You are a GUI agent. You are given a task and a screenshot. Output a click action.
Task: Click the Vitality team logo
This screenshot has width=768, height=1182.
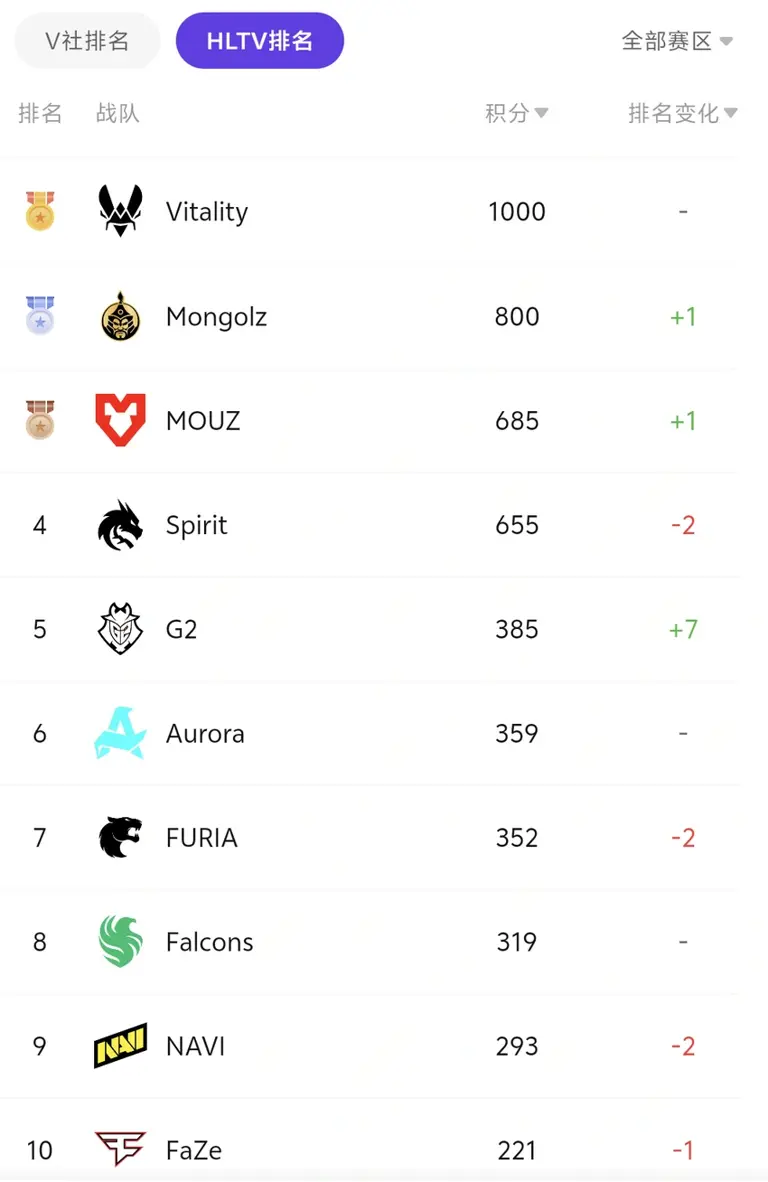point(120,211)
